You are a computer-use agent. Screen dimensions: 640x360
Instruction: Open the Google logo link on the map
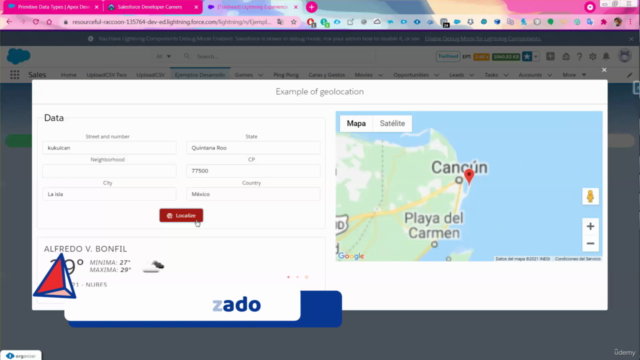point(351,256)
